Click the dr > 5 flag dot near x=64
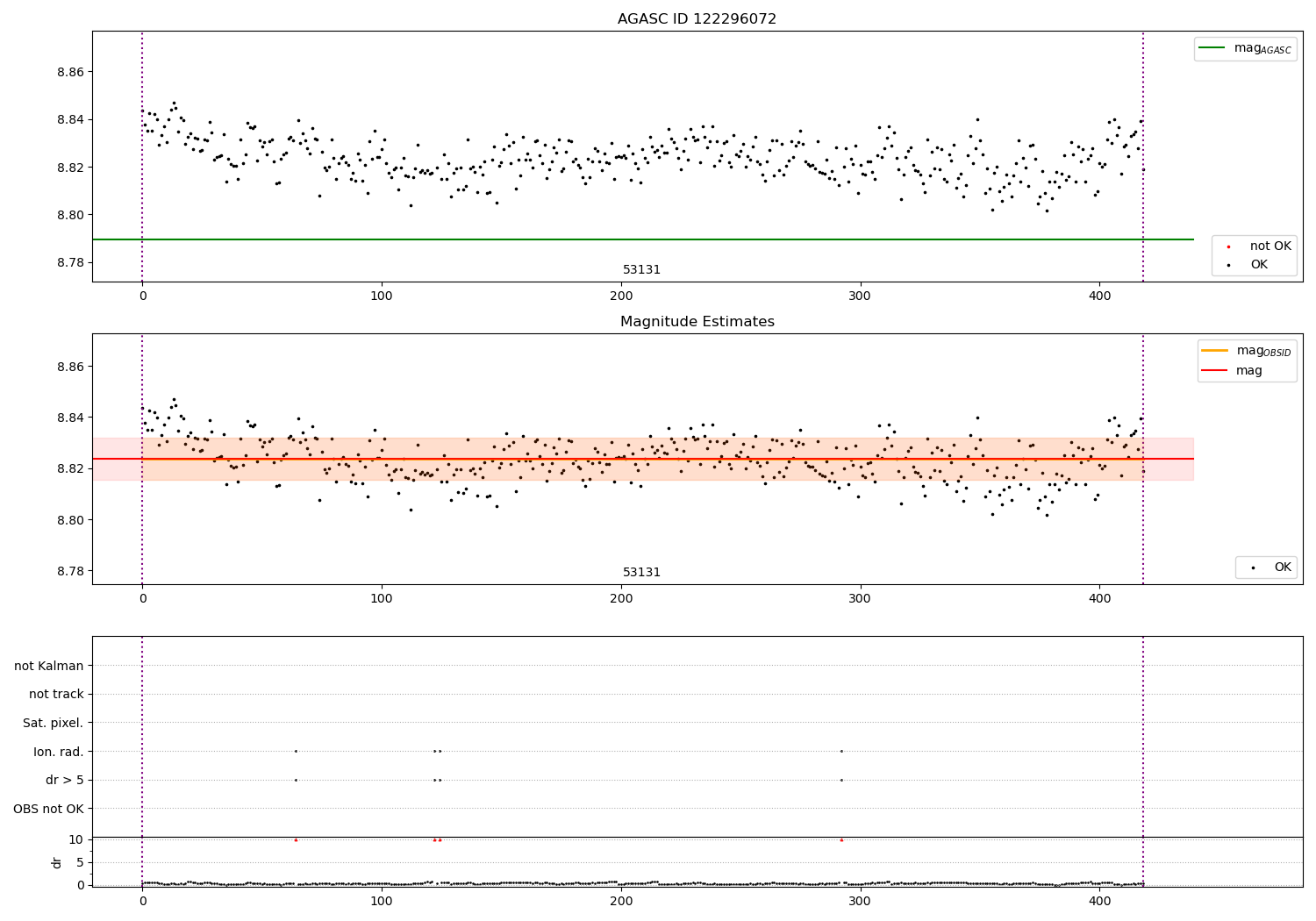1316x921 pixels. (x=296, y=780)
